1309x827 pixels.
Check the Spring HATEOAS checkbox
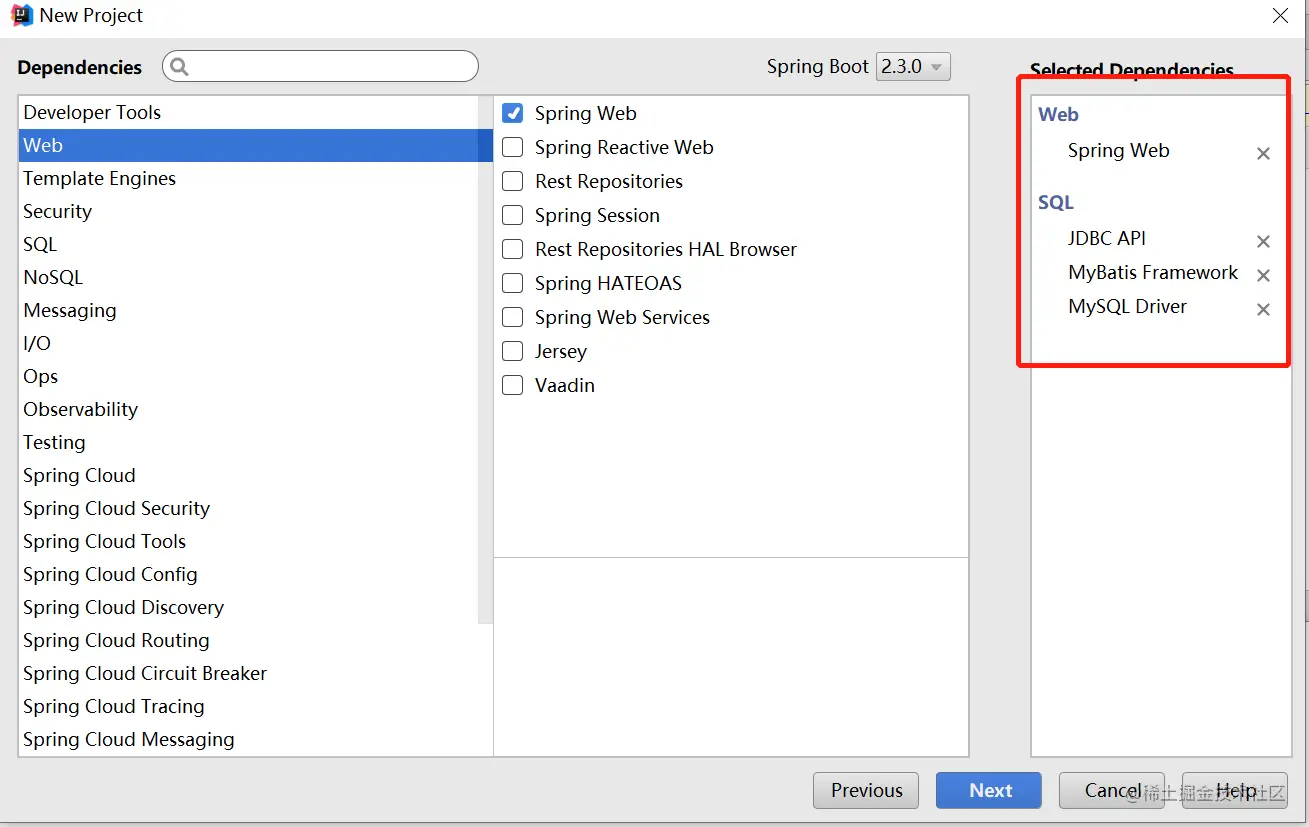coord(512,283)
